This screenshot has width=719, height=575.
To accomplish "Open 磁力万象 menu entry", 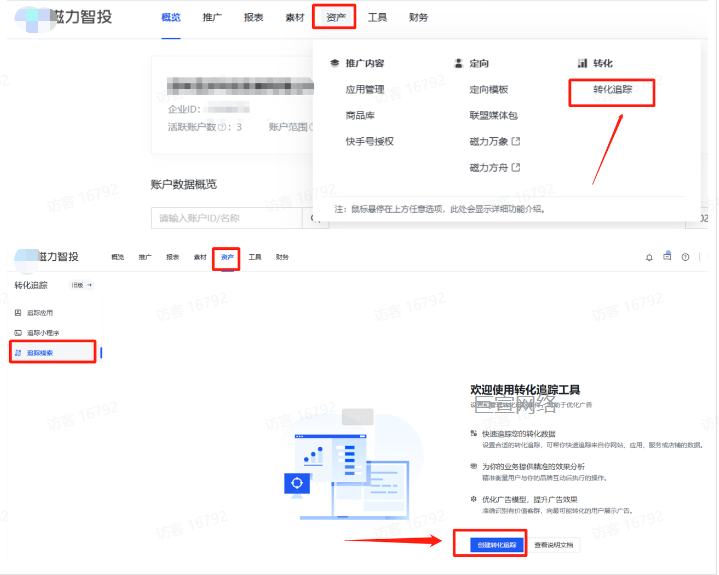I will point(489,141).
